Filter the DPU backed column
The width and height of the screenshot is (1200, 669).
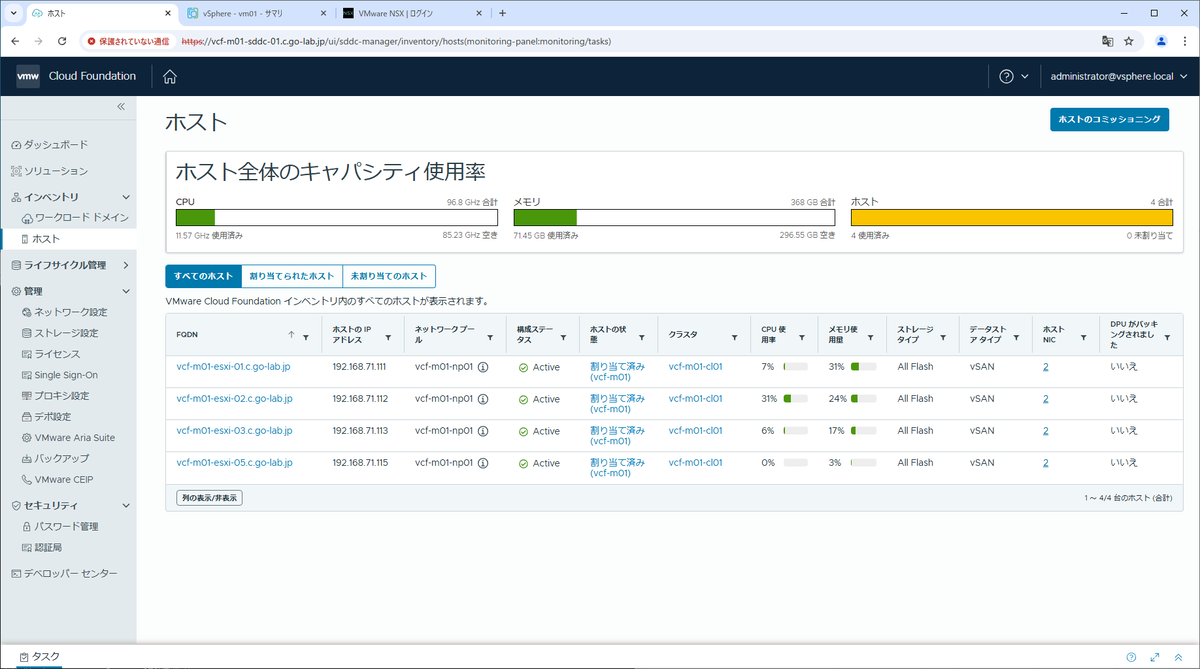coord(1167,337)
